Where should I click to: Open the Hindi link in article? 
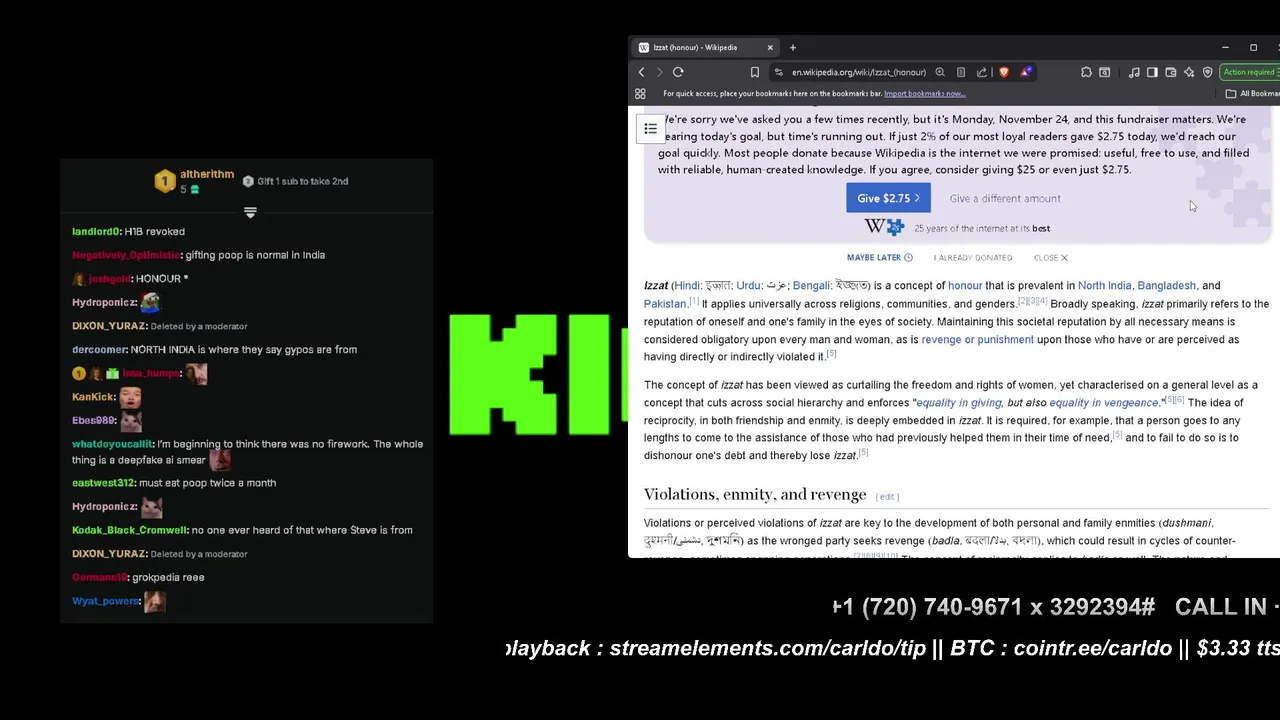[687, 286]
